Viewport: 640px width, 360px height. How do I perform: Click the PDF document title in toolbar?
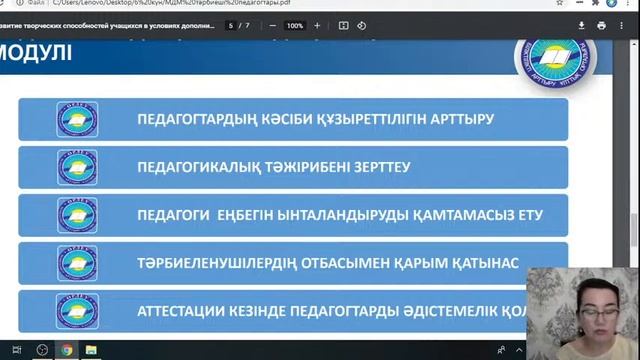click(x=107, y=26)
